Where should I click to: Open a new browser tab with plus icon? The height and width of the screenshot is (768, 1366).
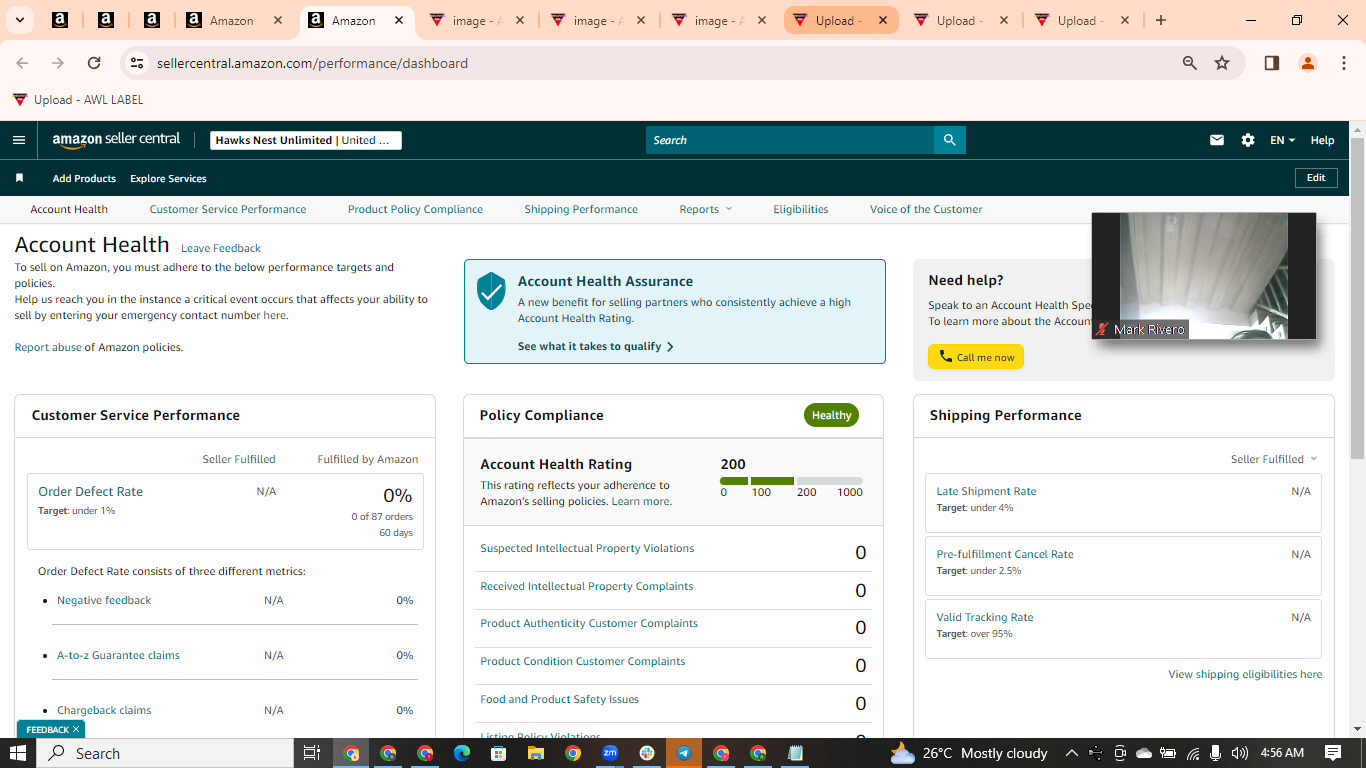click(1161, 20)
